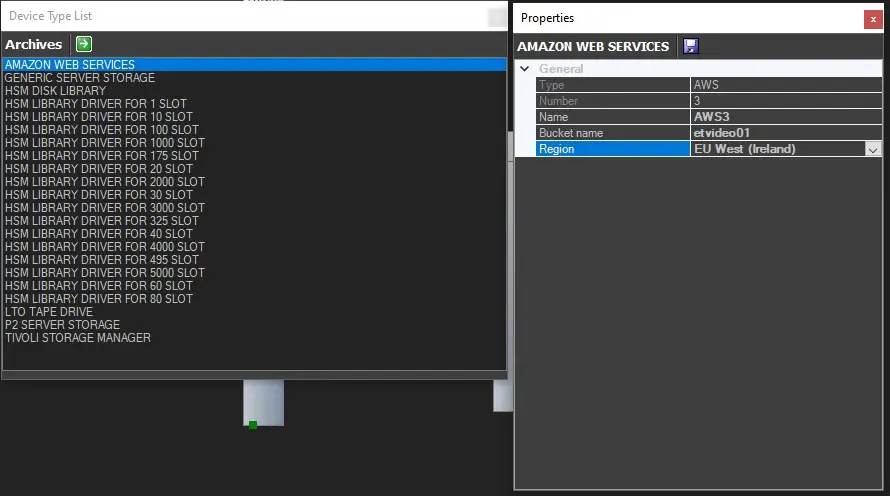Select HSM LIBRARY DRIVER FOR 80 SLOT
The width and height of the screenshot is (890, 496).
(98, 299)
